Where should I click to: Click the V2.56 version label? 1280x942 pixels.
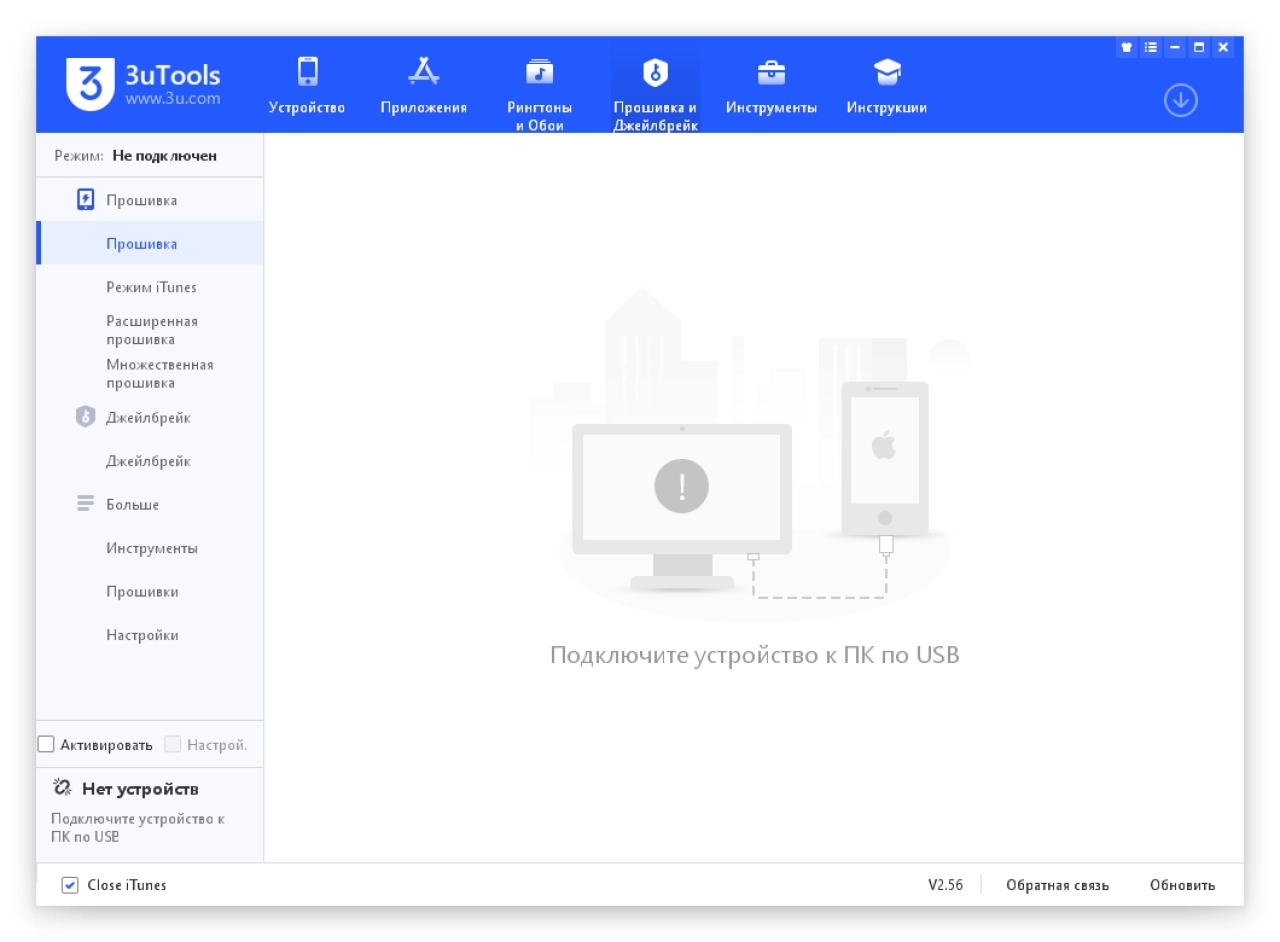[x=945, y=885]
